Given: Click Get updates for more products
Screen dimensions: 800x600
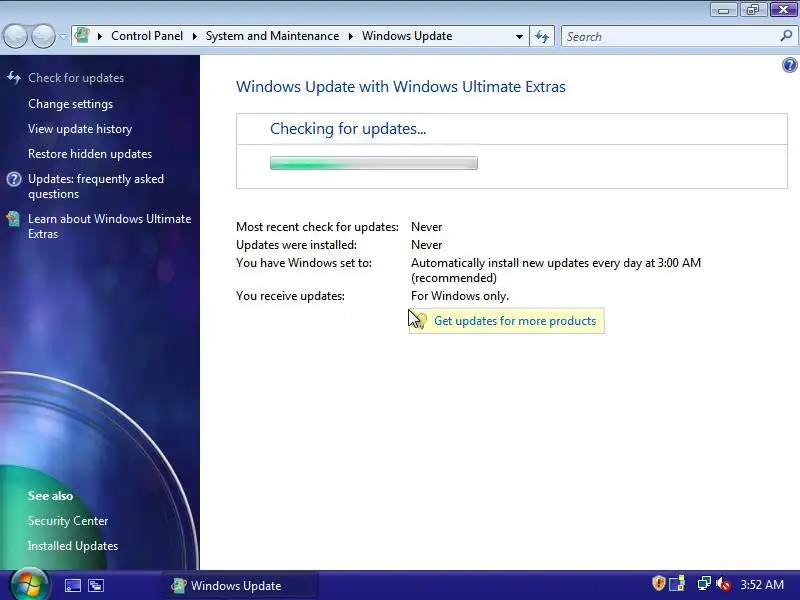Looking at the screenshot, I should coord(515,321).
